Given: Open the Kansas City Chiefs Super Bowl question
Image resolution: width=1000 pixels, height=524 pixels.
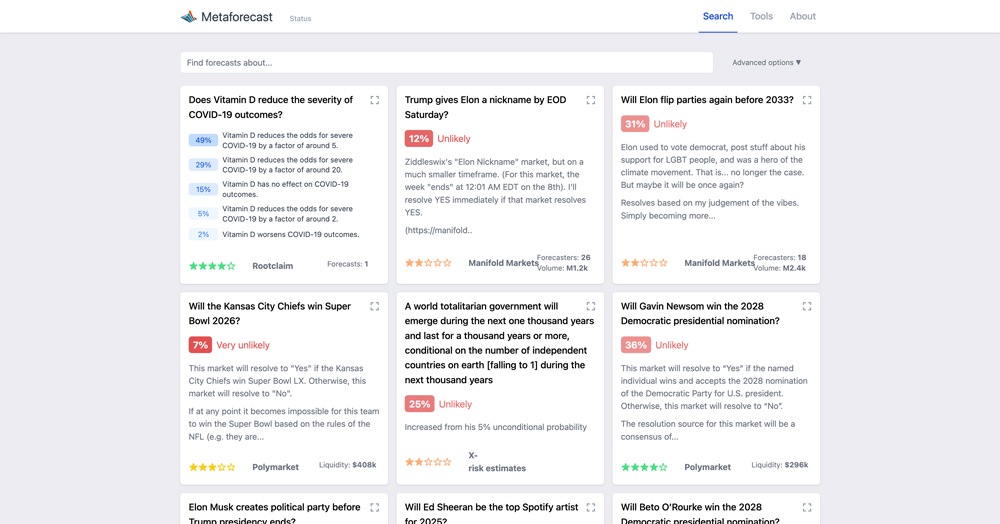Looking at the screenshot, I should click(x=270, y=314).
